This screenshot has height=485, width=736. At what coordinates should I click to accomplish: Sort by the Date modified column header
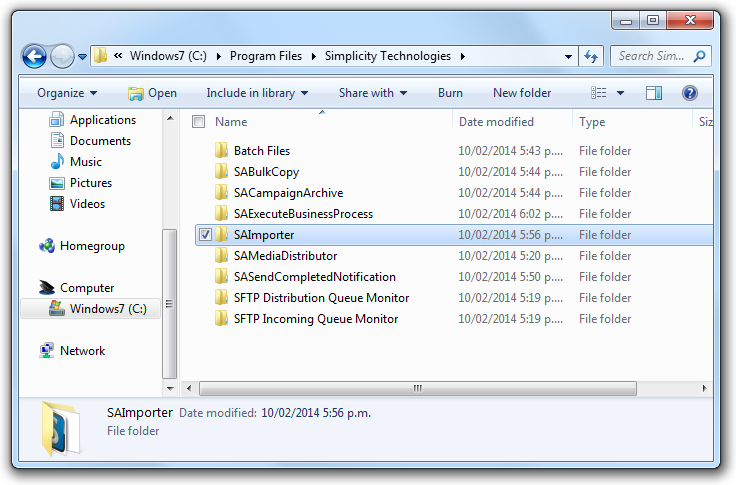click(x=496, y=122)
